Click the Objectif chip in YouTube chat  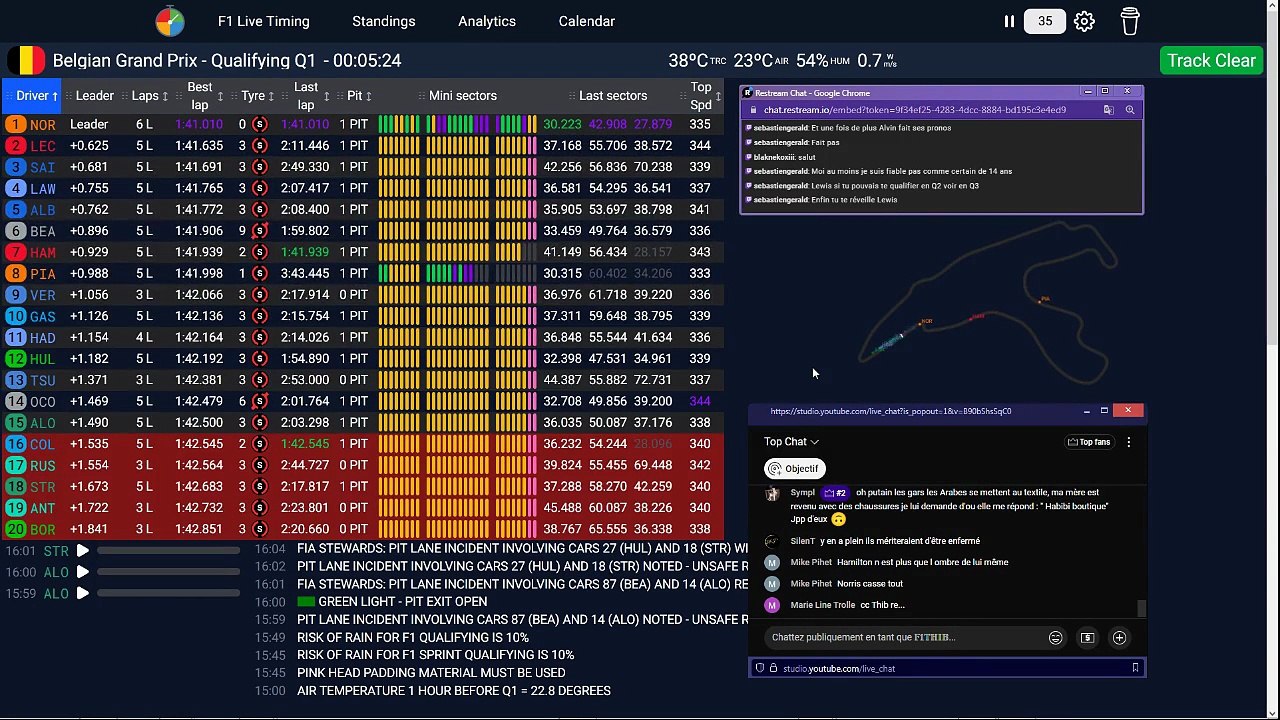pyautogui.click(x=794, y=469)
